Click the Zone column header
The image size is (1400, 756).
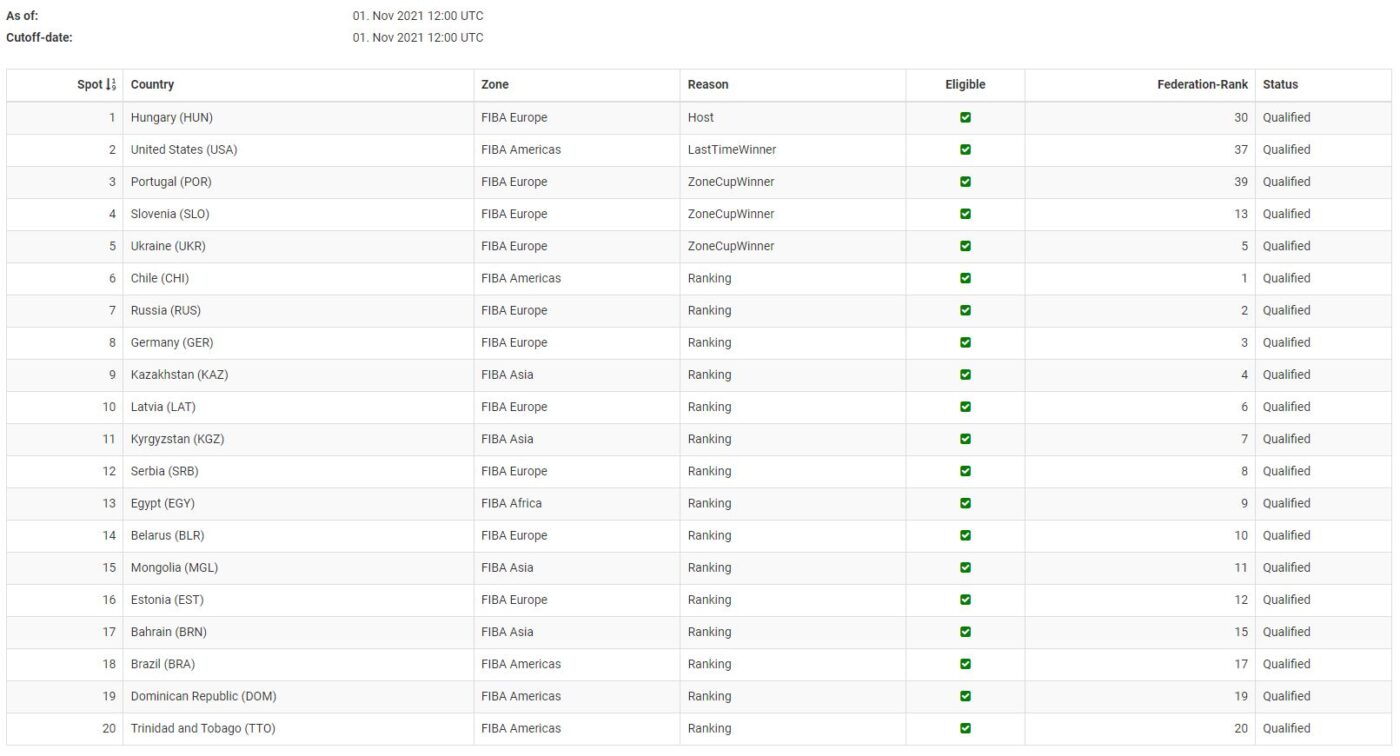[x=495, y=85]
